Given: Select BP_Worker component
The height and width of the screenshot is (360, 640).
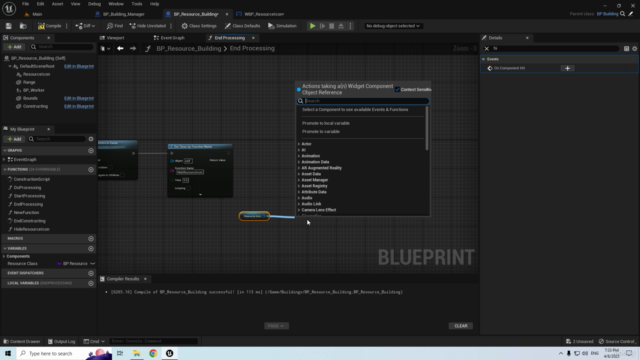Looking at the screenshot, I should tap(33, 90).
